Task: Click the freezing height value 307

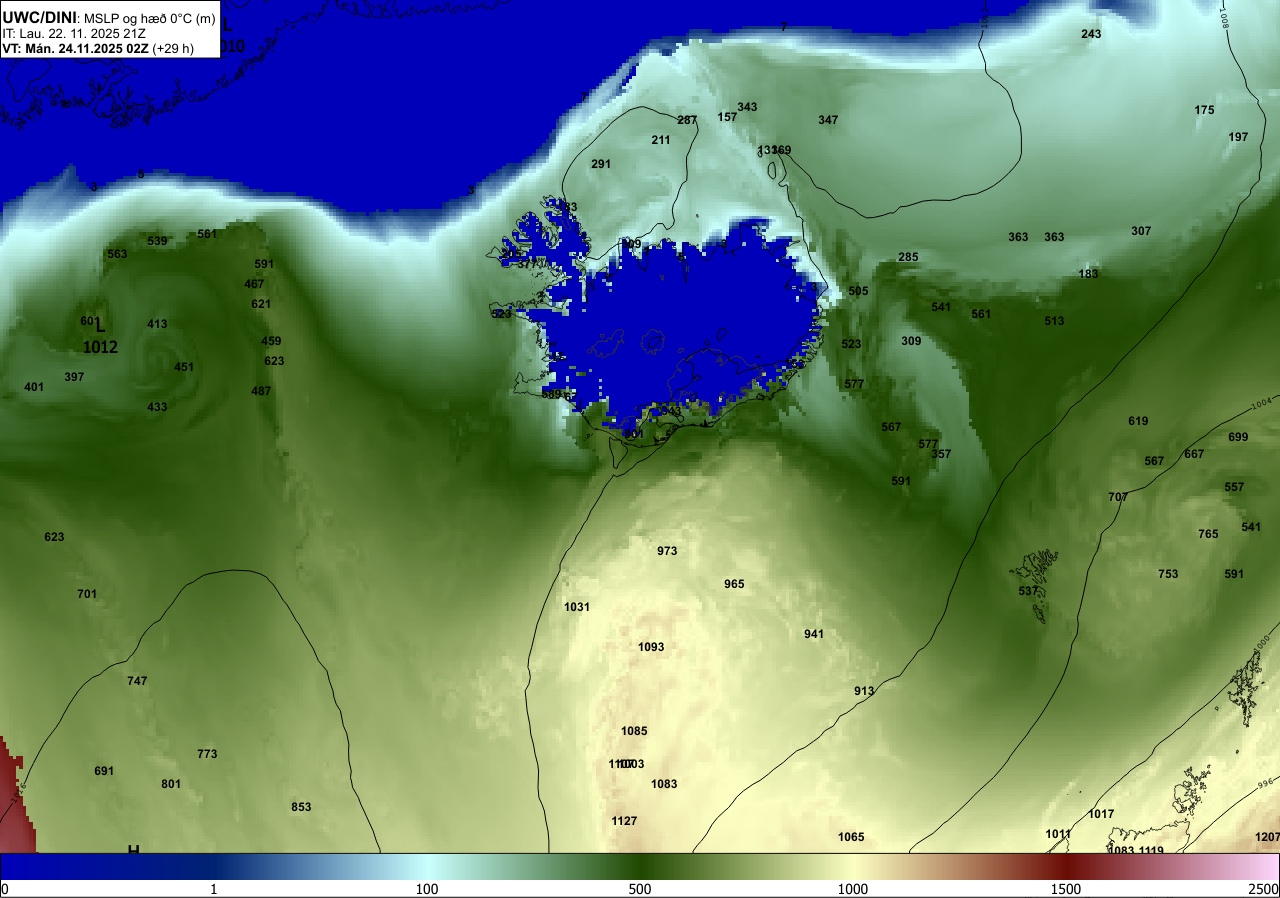Action: click(x=1141, y=231)
